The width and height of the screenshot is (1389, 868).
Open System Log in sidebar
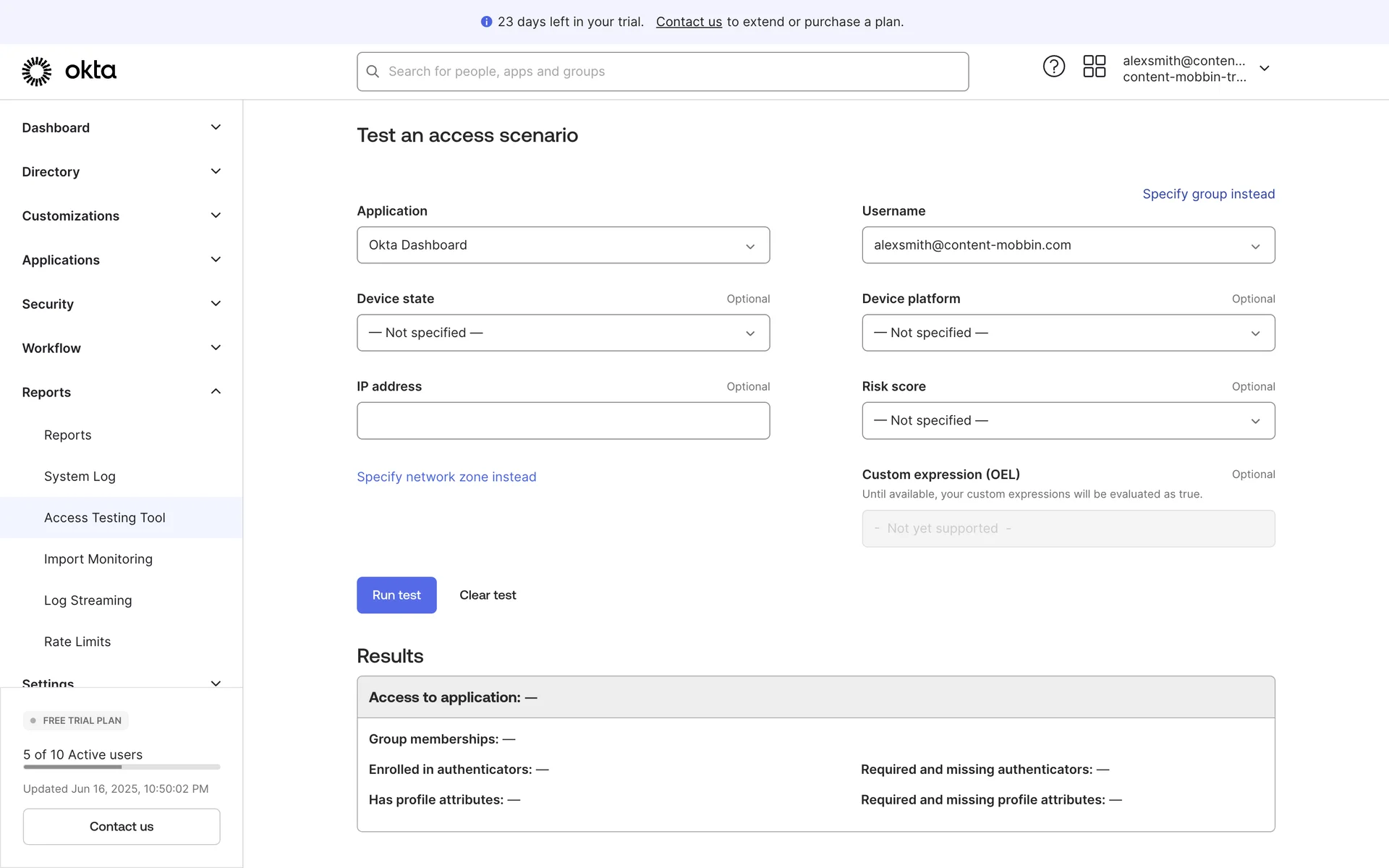pos(80,476)
